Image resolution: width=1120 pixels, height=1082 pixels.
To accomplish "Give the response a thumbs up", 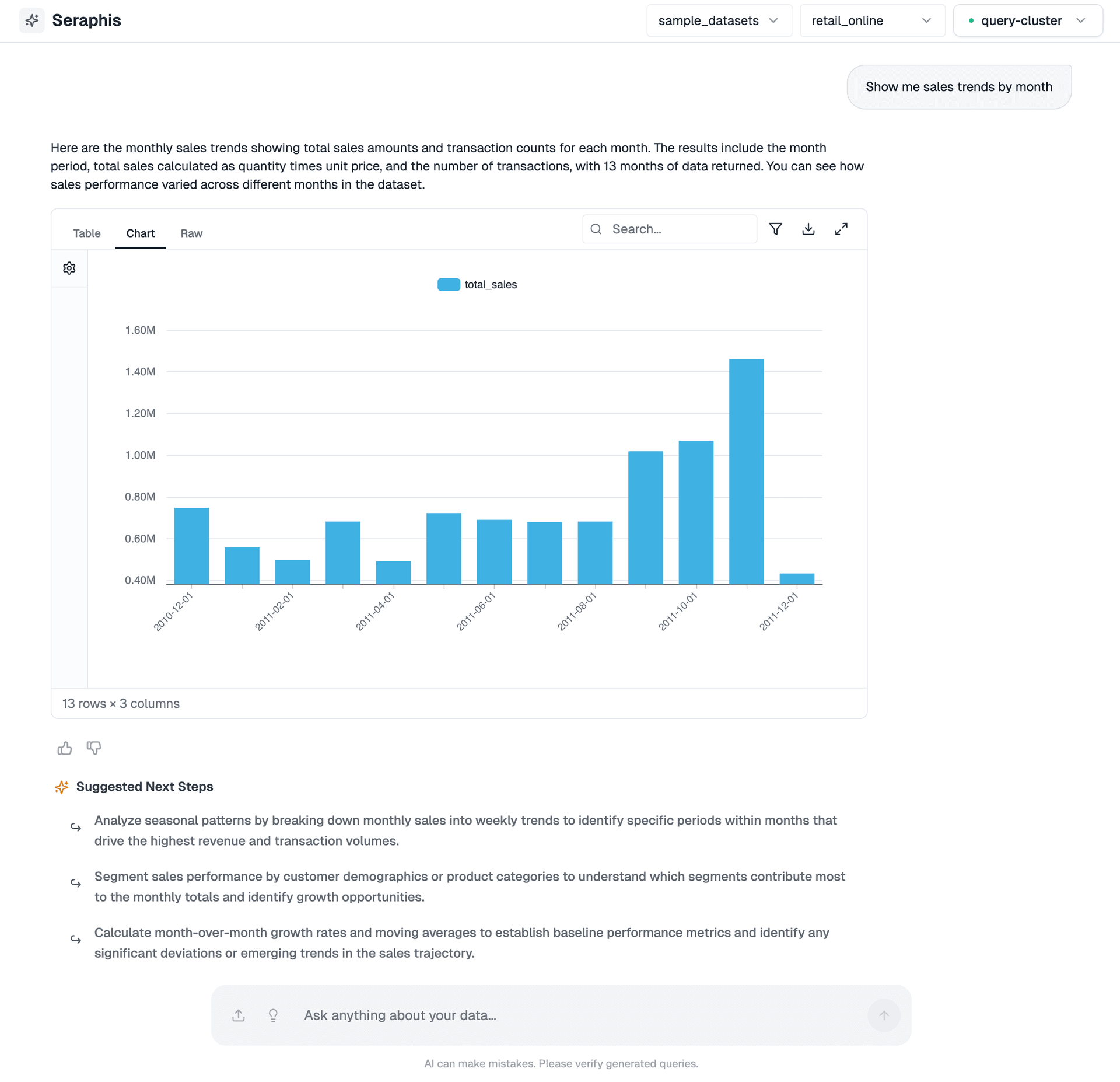I will click(x=64, y=748).
